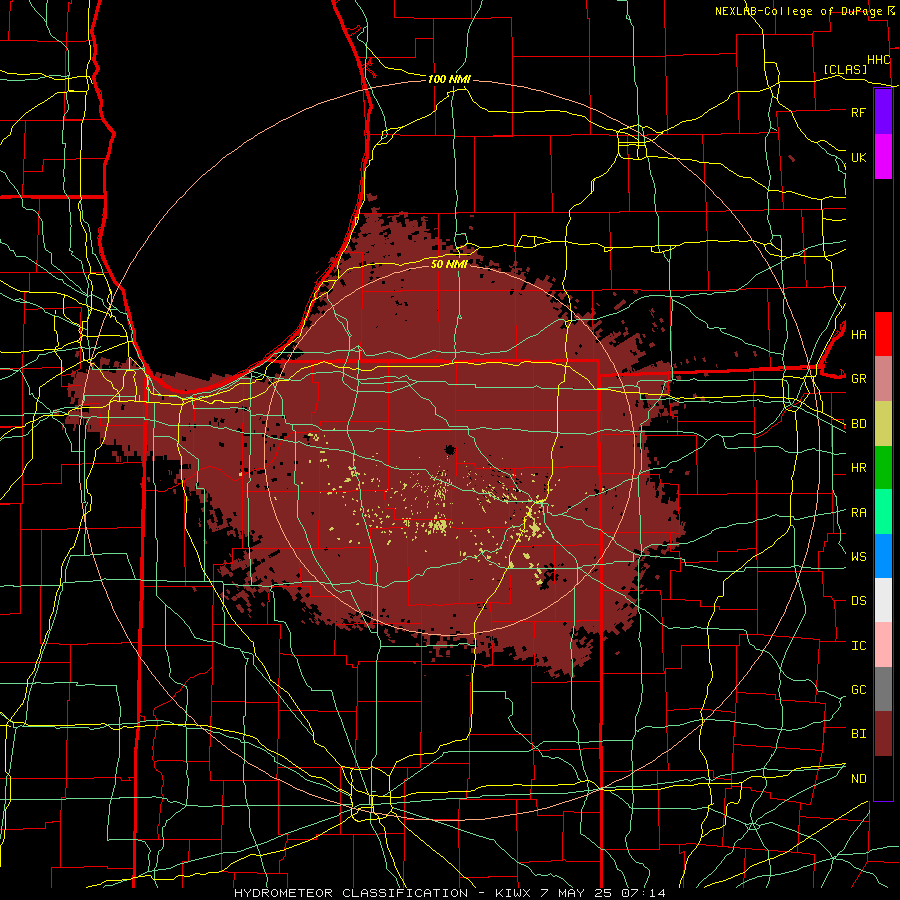The image size is (900, 900).
Task: Click the NEXLAB-College of DuPage credit text
Action: (x=801, y=11)
